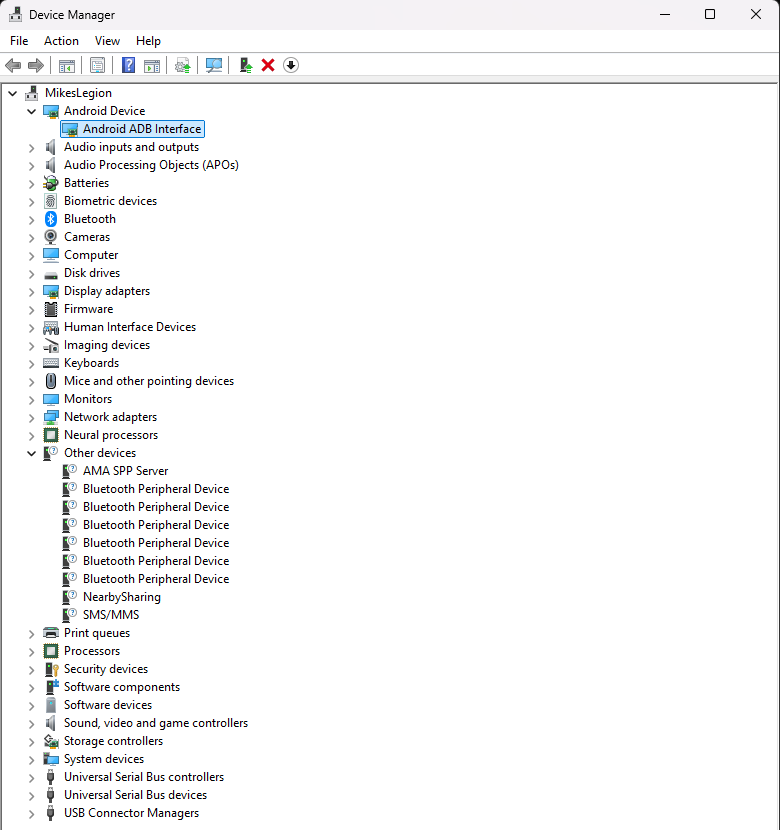This screenshot has height=830, width=780.
Task: Click the Keyboards category icon
Action: [51, 363]
